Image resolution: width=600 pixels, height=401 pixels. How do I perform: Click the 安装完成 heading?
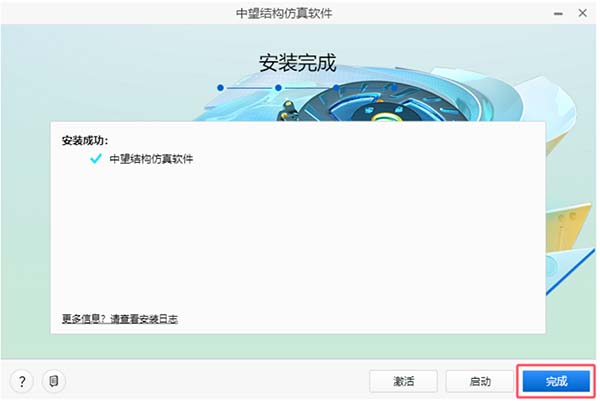pyautogui.click(x=298, y=63)
